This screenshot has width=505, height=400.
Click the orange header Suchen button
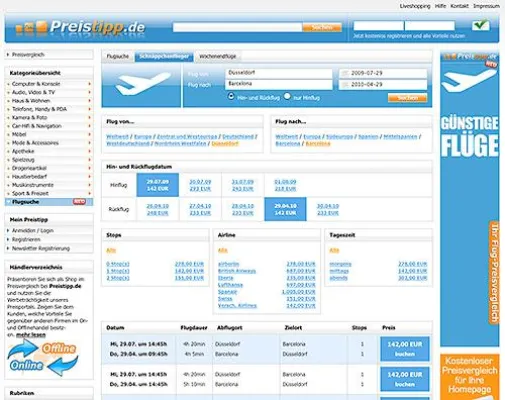[x=322, y=27]
